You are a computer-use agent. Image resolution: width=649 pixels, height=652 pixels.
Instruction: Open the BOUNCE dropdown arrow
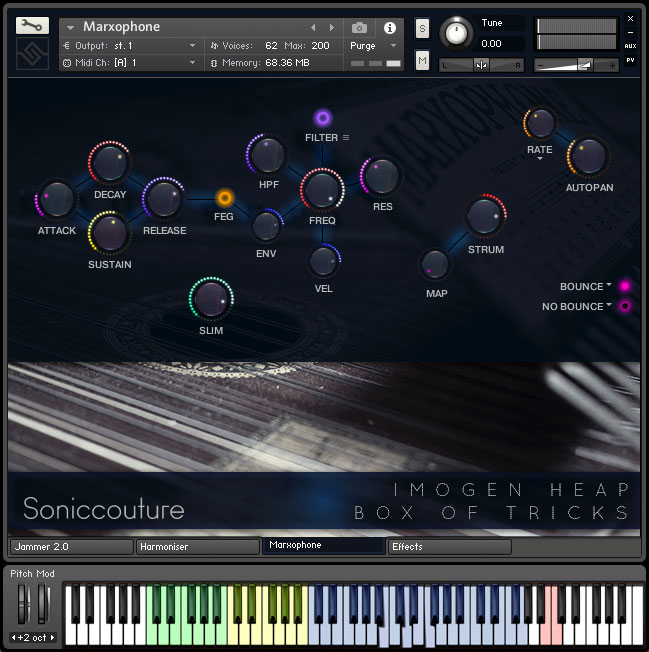pos(609,284)
